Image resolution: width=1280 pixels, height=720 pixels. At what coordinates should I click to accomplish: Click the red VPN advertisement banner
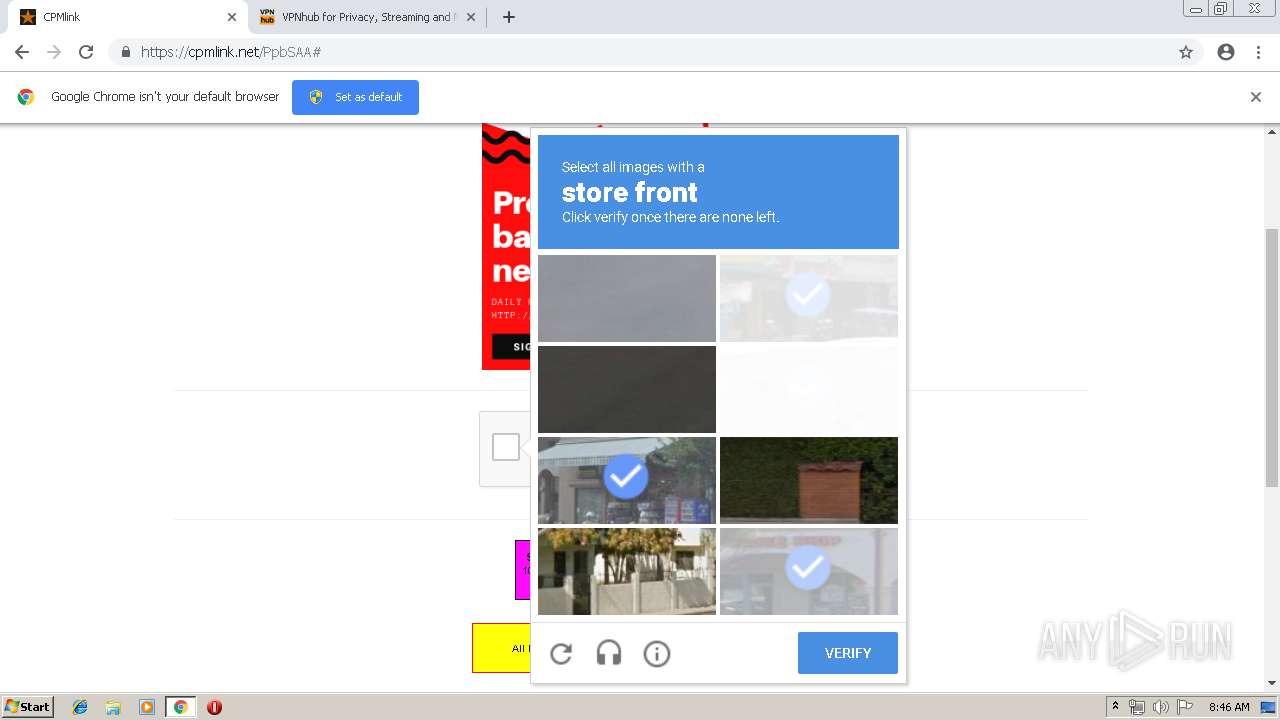pos(506,247)
